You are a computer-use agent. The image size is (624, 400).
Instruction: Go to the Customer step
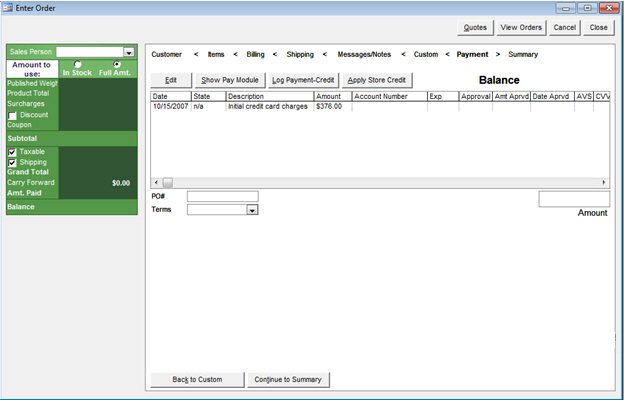click(x=166, y=54)
